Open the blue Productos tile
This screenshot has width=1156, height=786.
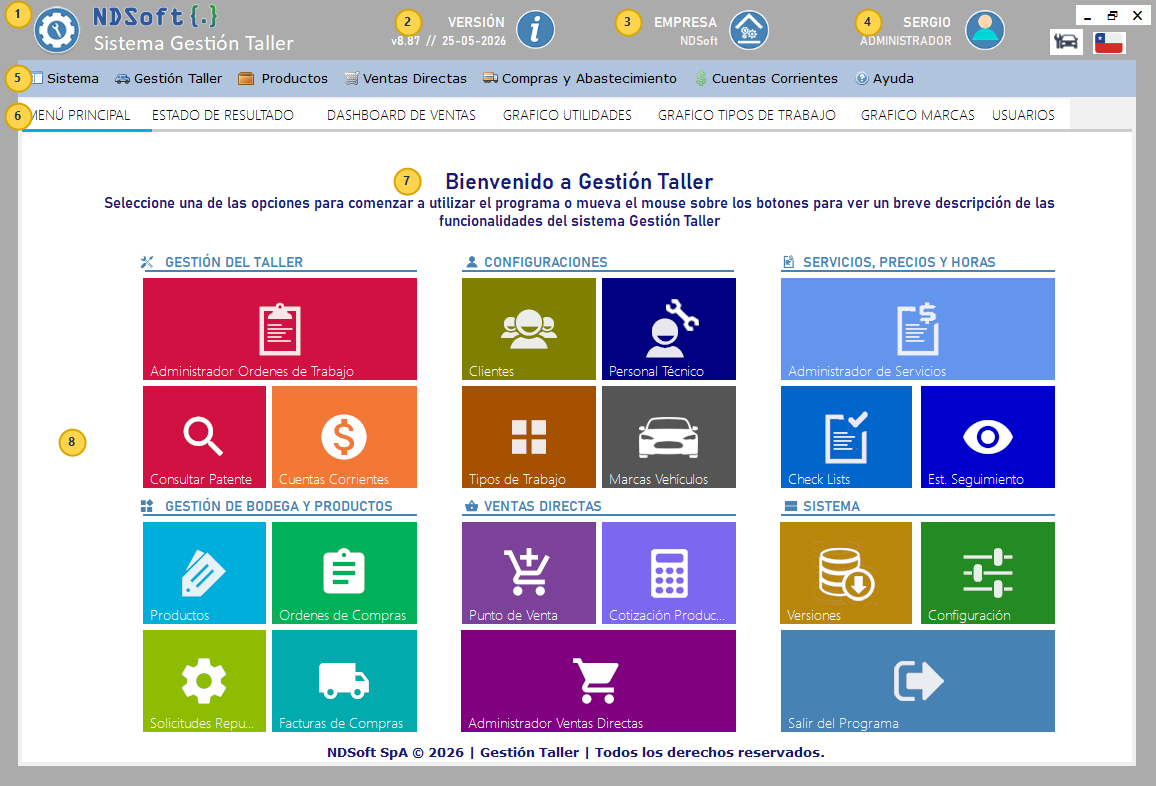tap(204, 573)
